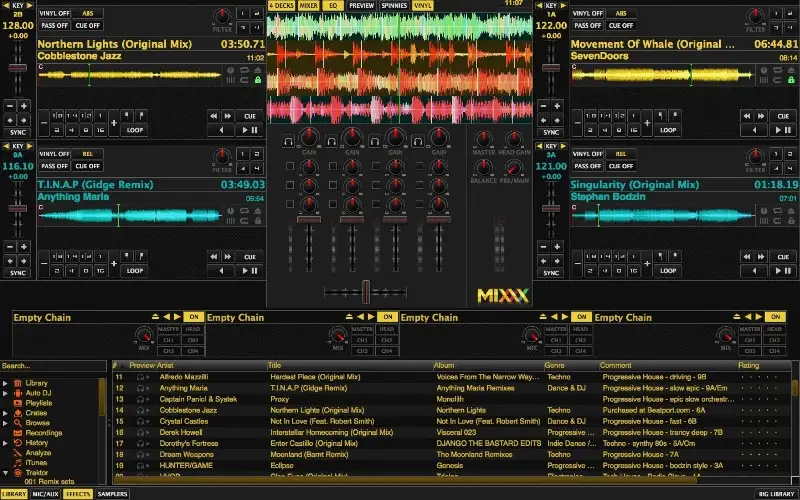The height and width of the screenshot is (500, 800).
Task: Switch on the first Empty Chain effect unit
Action: [x=194, y=317]
